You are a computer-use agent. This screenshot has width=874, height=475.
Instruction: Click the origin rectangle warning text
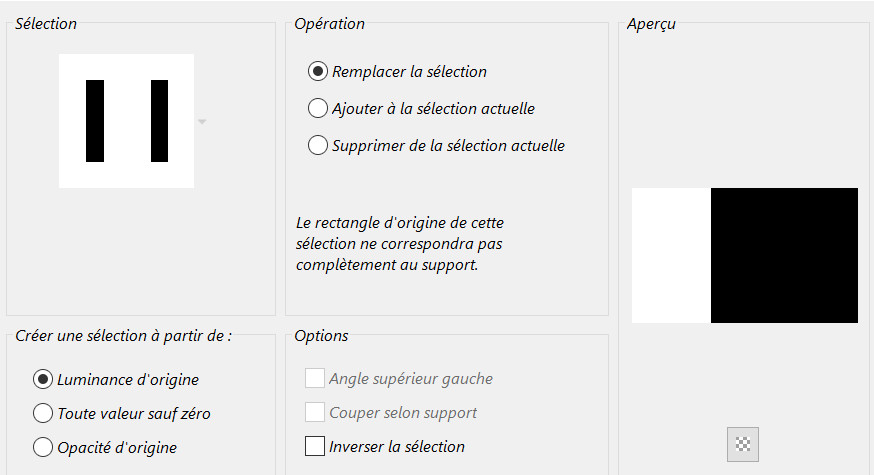coord(407,244)
